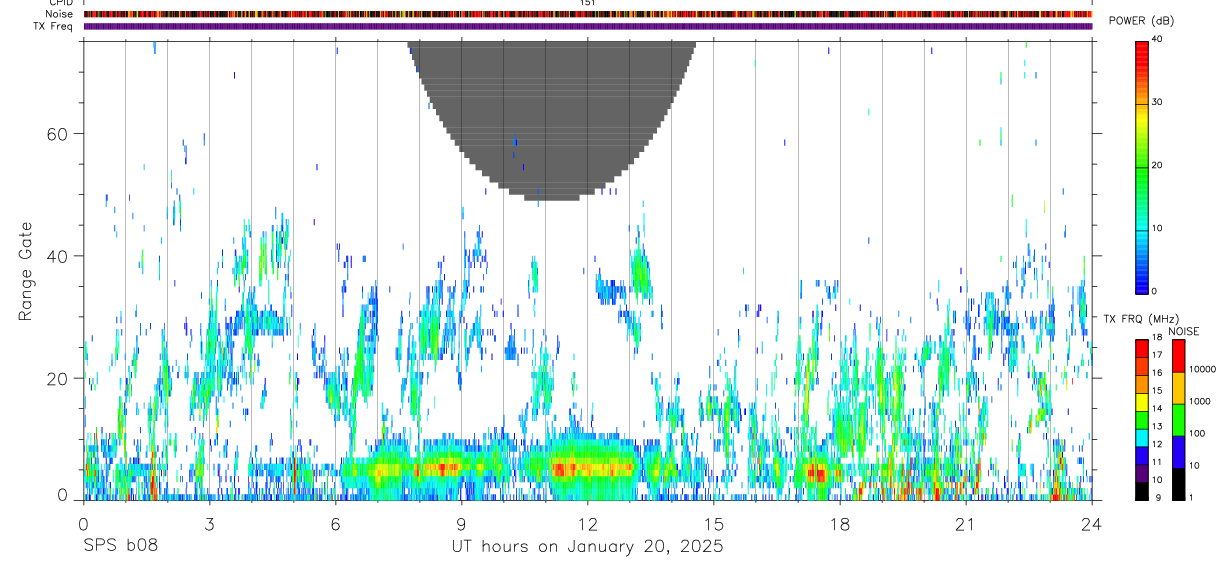The height and width of the screenshot is (567, 1228).
Task: Click the '13' label in TX FRQ legend
Action: point(1157,427)
